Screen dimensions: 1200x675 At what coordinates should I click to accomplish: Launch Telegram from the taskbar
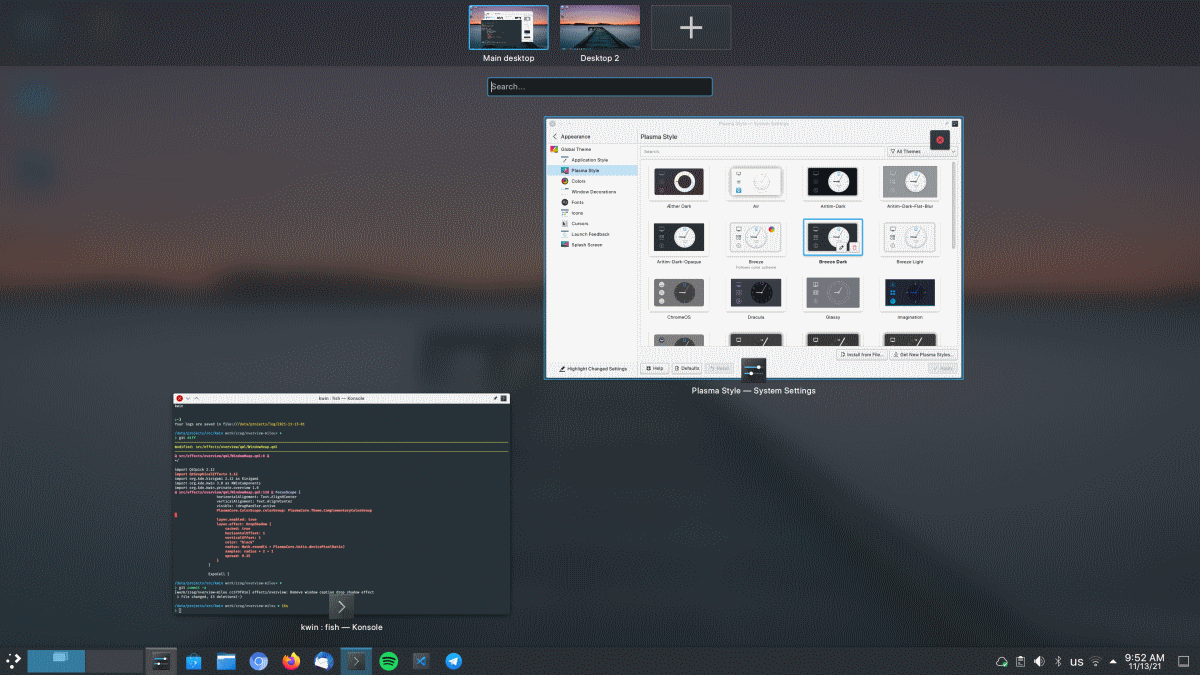coord(453,661)
